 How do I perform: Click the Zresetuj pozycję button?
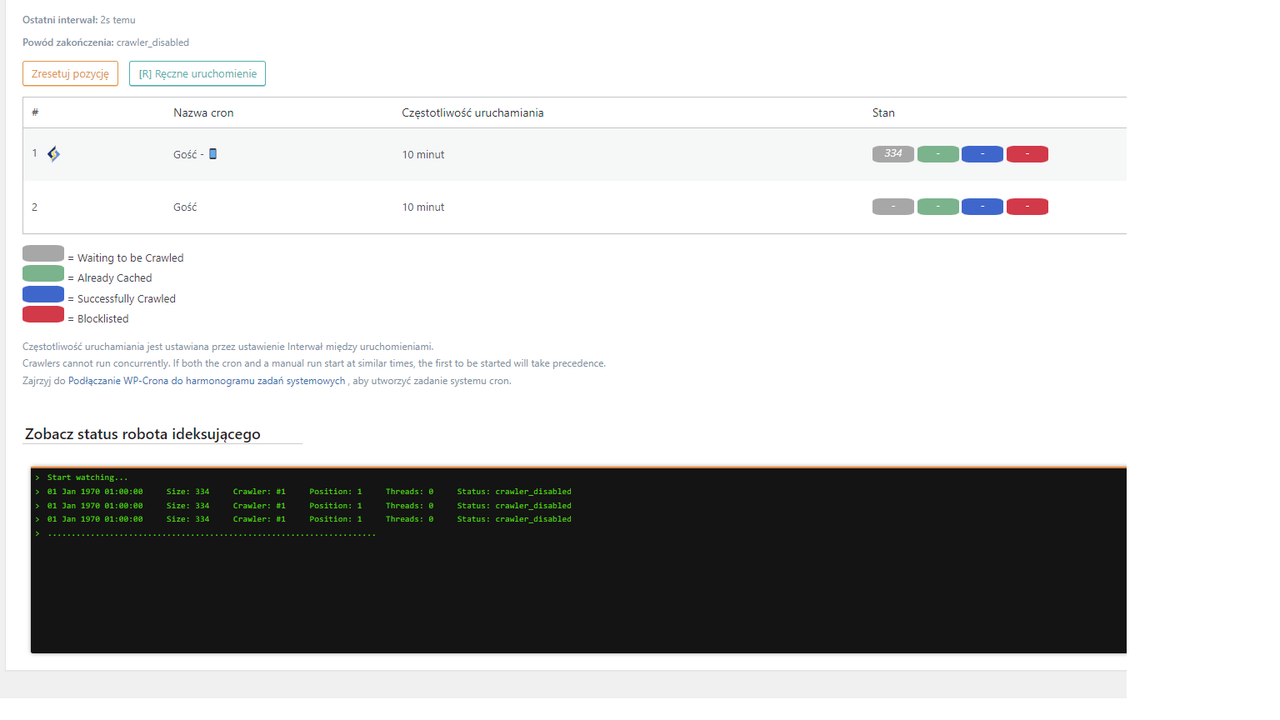click(70, 74)
